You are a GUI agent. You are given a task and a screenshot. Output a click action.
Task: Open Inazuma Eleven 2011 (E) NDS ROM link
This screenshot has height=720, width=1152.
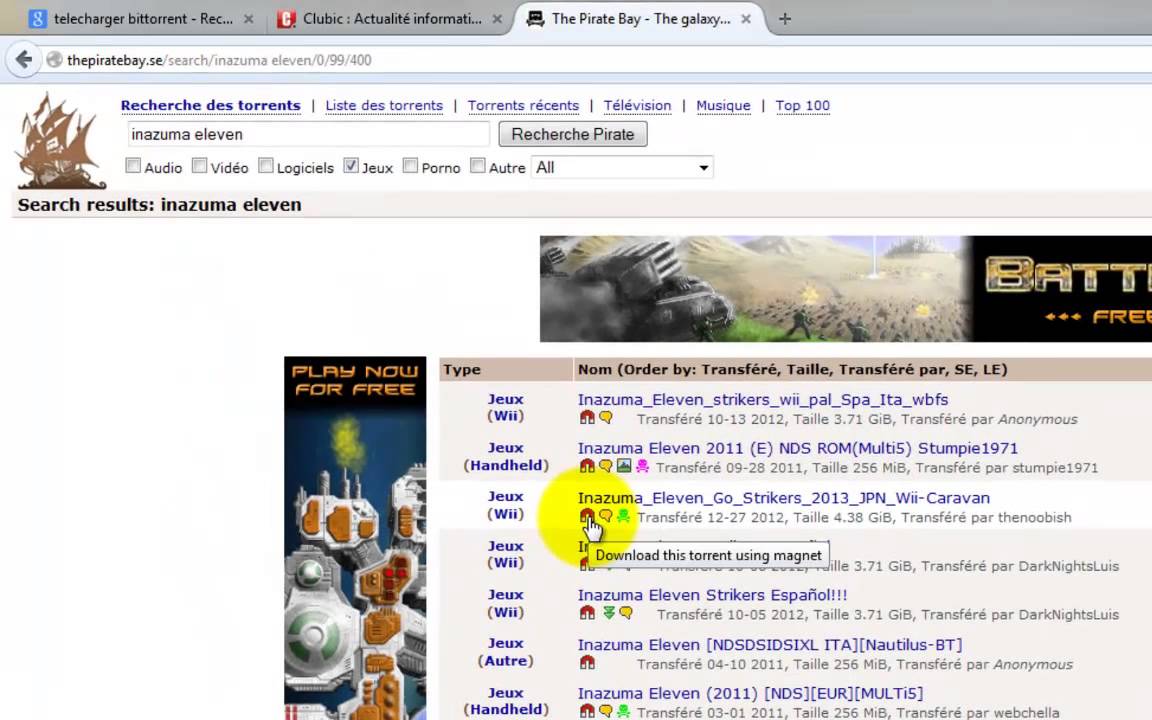(798, 448)
